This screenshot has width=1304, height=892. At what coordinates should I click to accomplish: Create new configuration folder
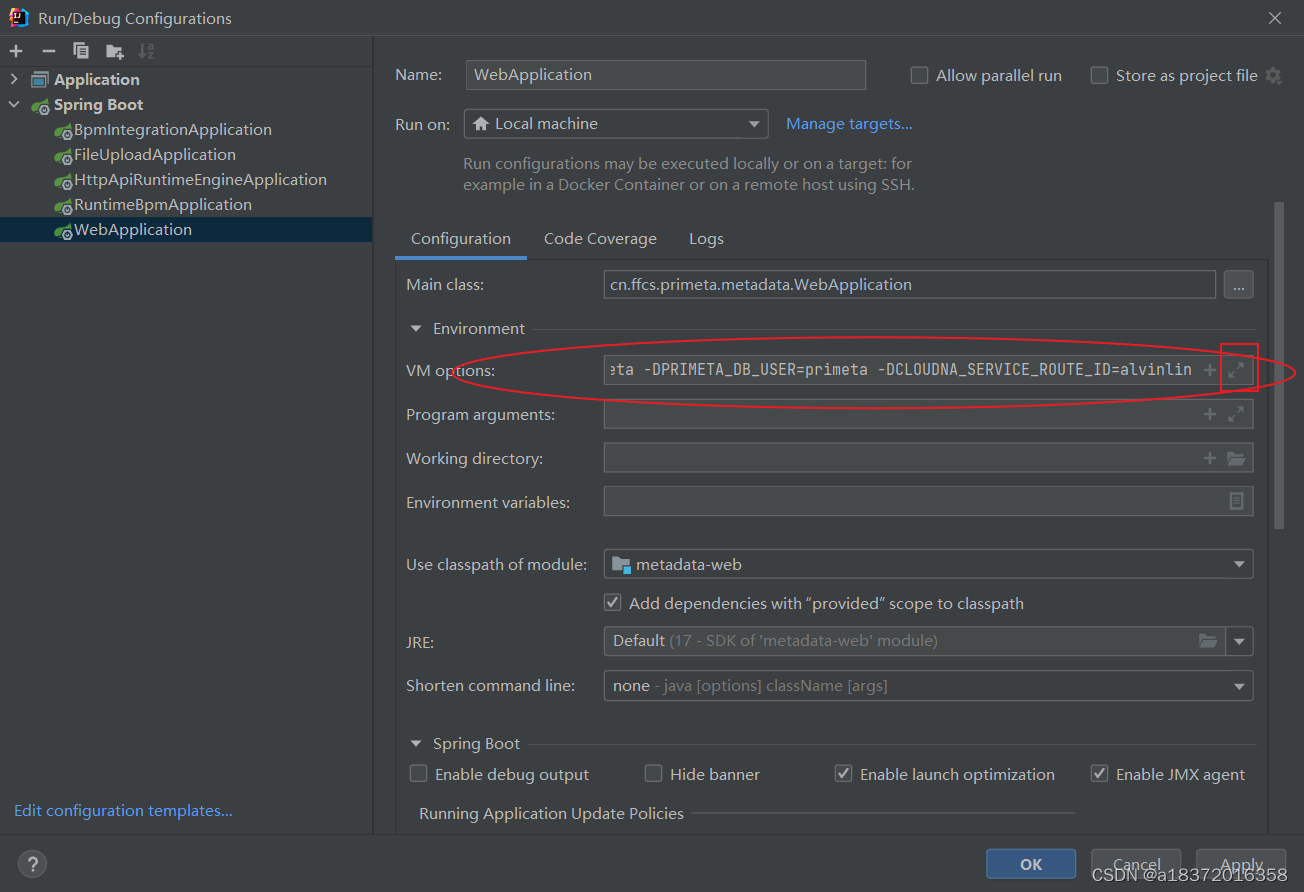(115, 51)
